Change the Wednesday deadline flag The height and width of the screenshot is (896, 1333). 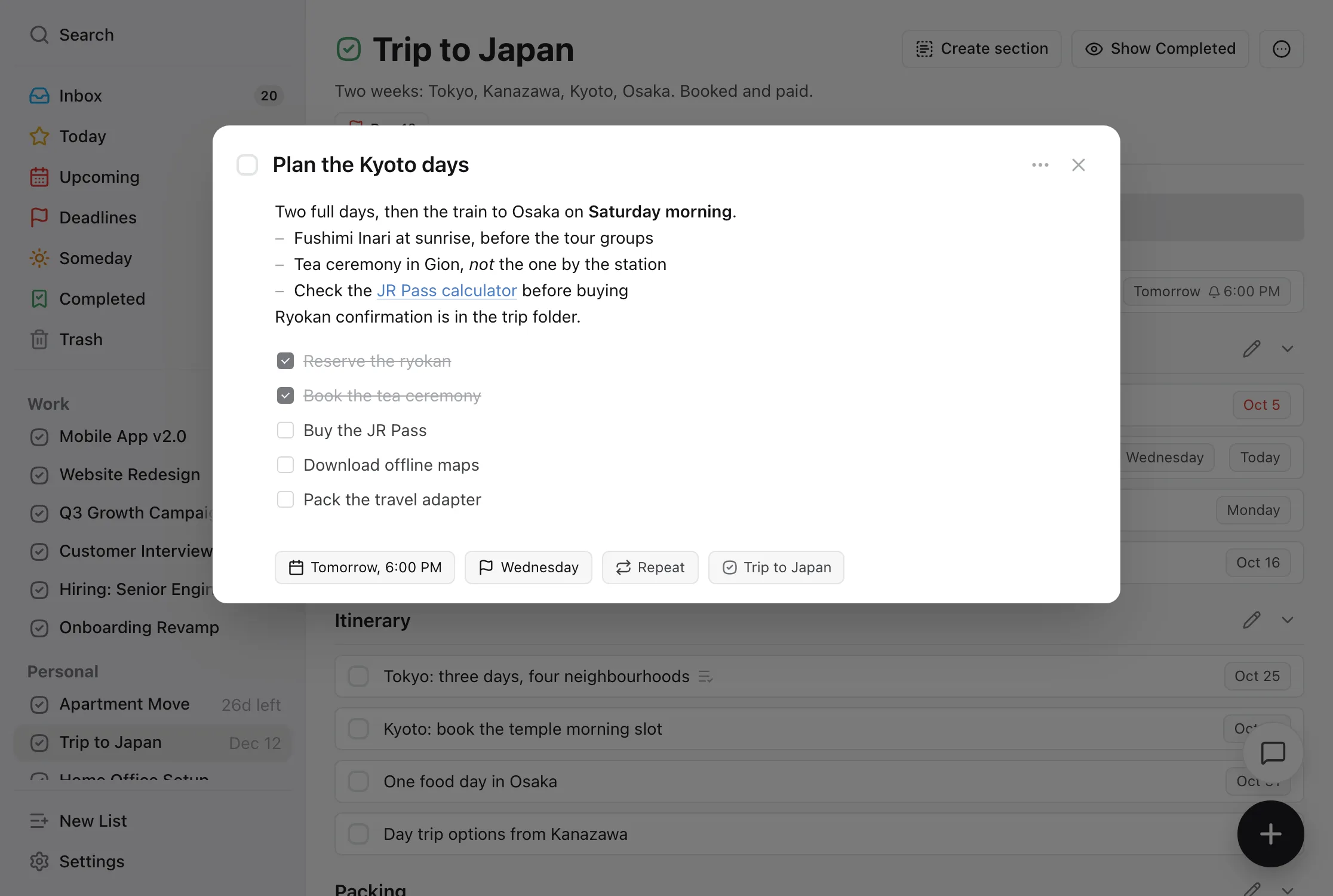click(x=529, y=567)
